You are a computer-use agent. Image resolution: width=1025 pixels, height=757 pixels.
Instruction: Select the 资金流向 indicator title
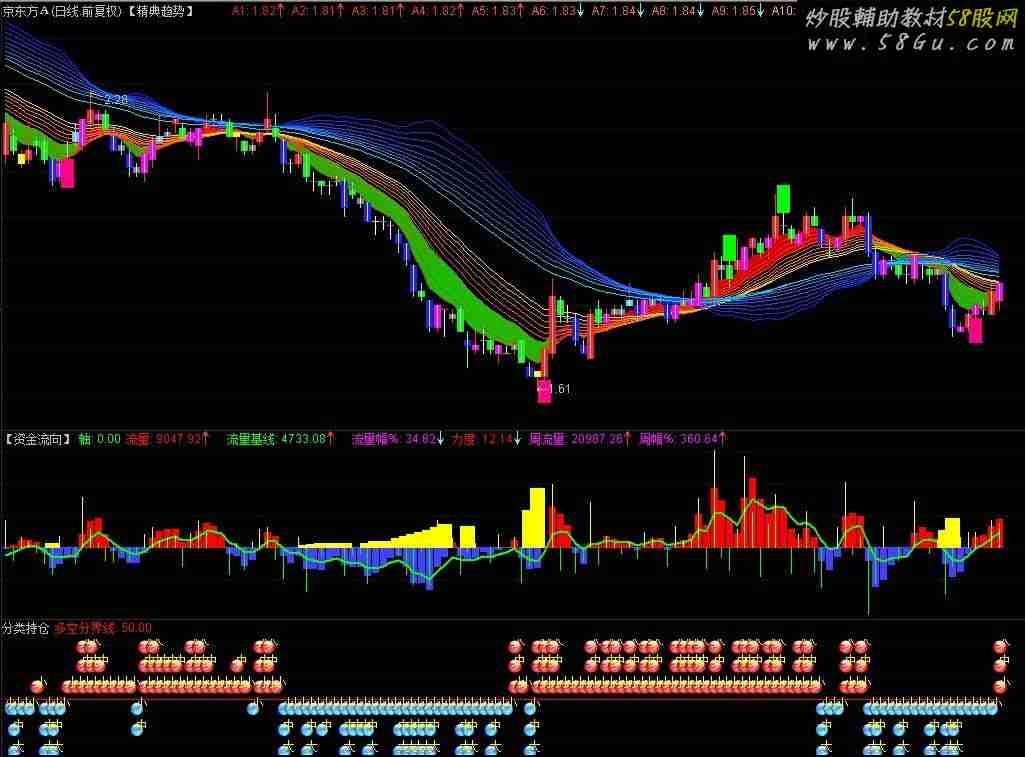[x=37, y=439]
